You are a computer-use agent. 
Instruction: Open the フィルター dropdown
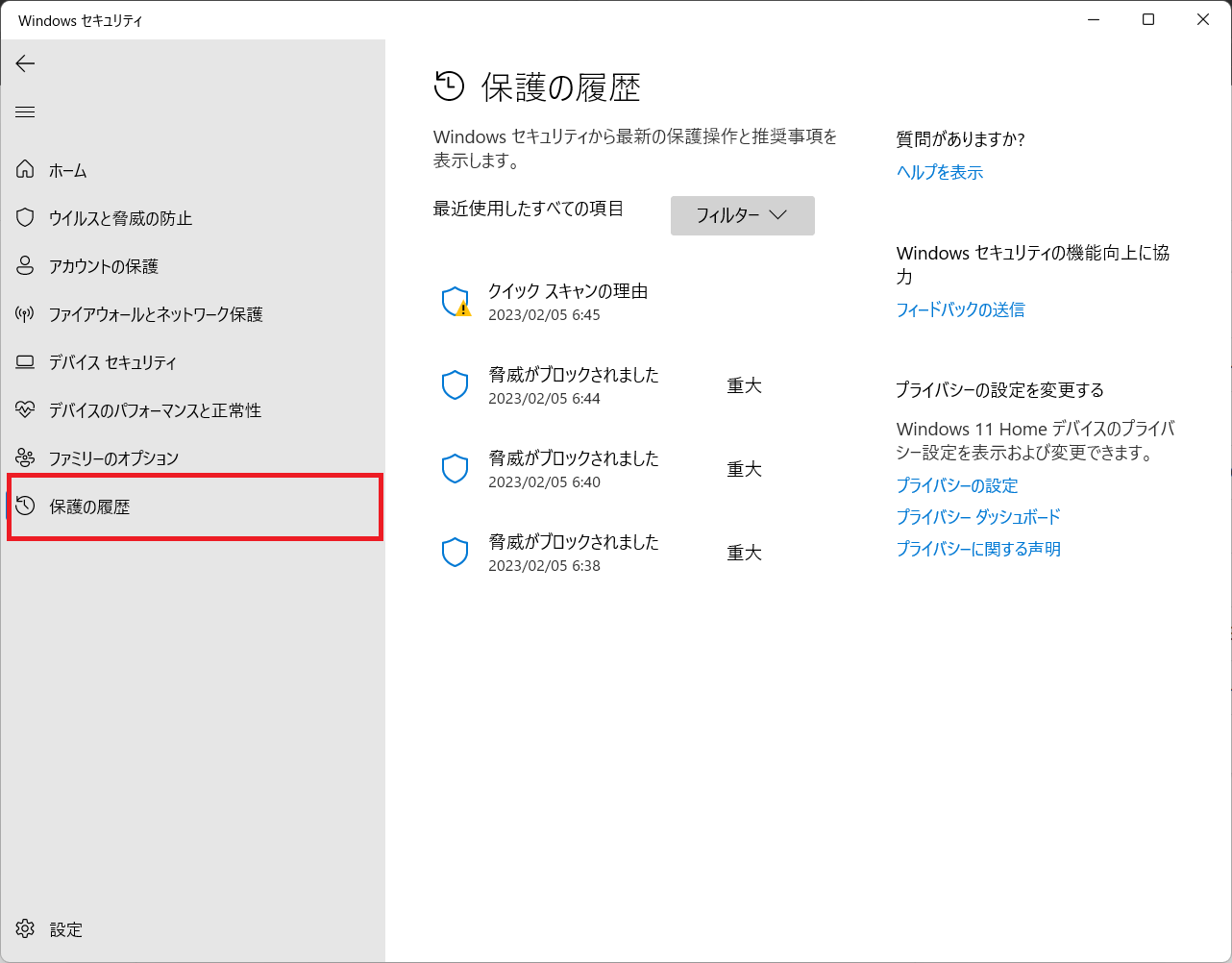[x=743, y=215]
